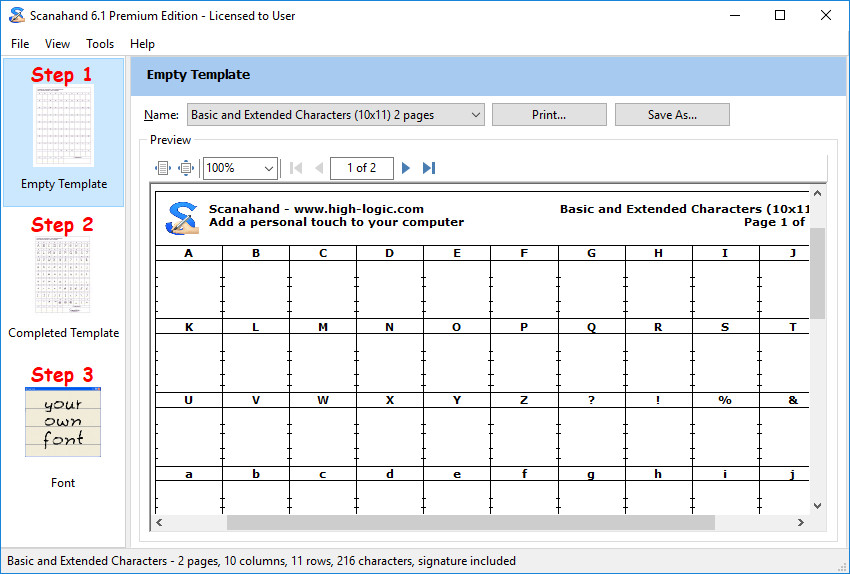
Task: Close the Scanahand window
Action: point(826,15)
